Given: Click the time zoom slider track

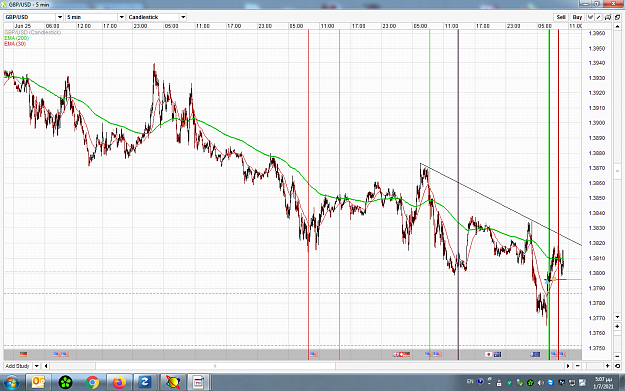Looking at the screenshot, I should pyautogui.click(x=593, y=366).
